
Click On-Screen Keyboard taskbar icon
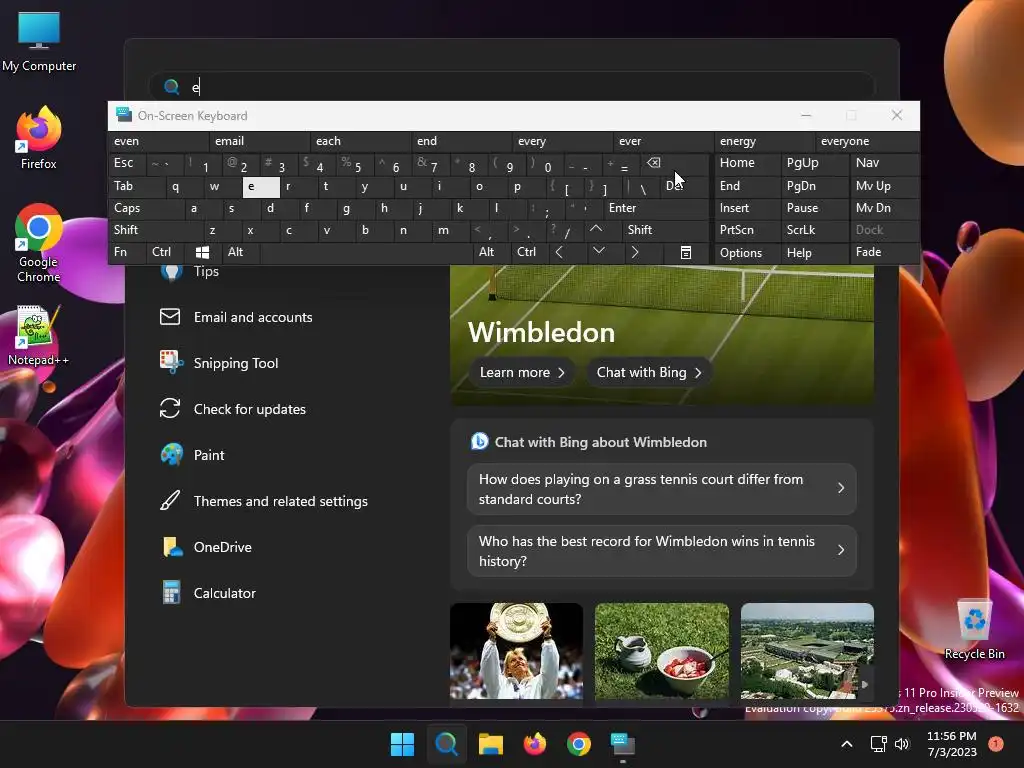[622, 744]
